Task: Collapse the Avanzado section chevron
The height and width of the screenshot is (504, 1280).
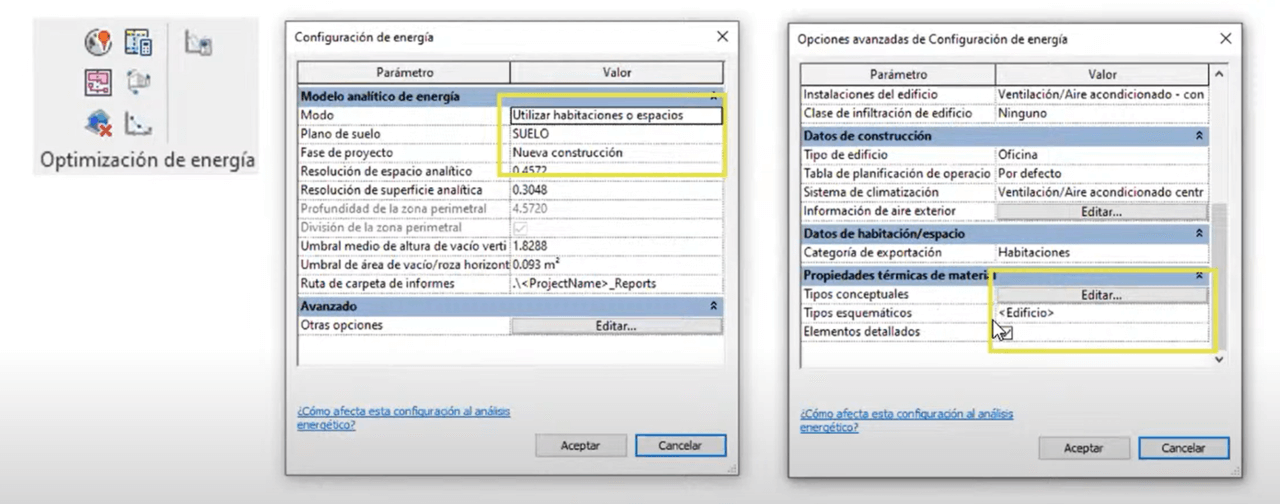Action: click(713, 306)
